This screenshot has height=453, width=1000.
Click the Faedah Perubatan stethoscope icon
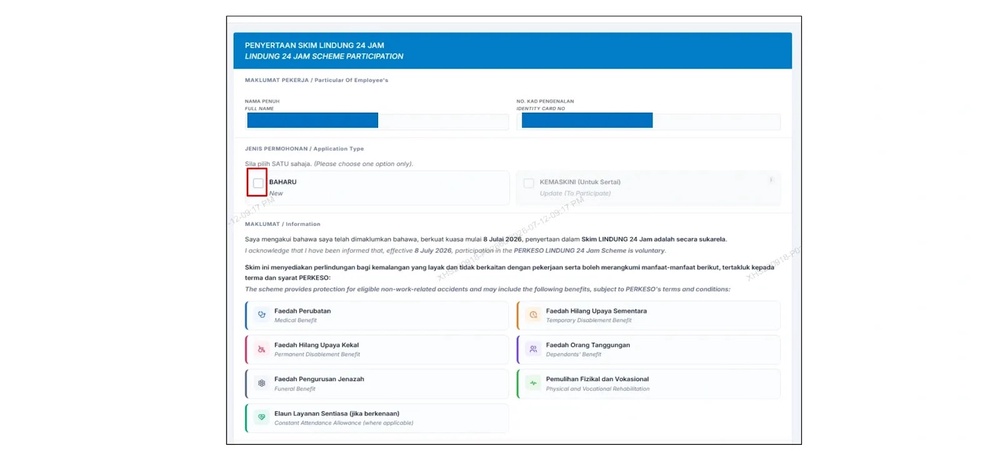[x=261, y=315]
